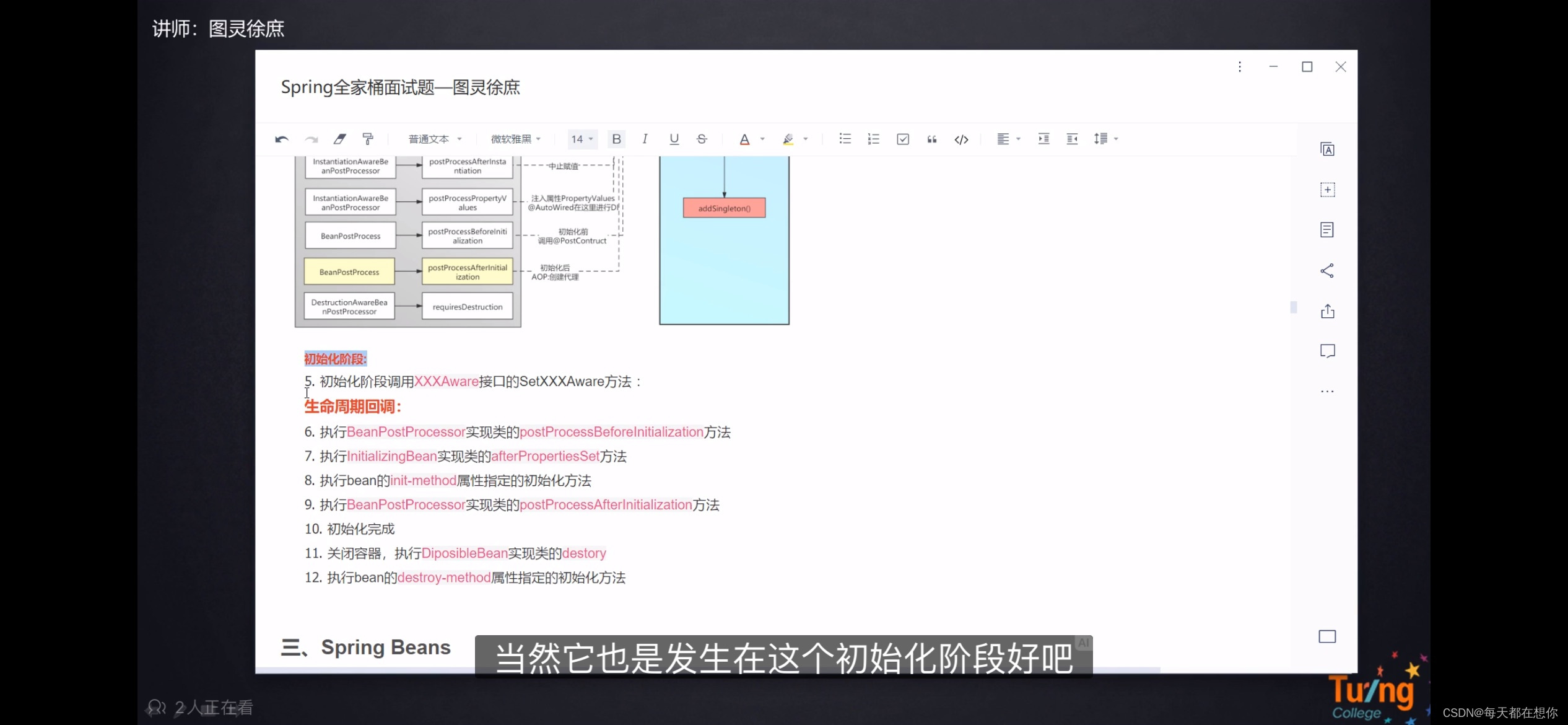
Task: Toggle strikethrough formatting
Action: pos(702,139)
